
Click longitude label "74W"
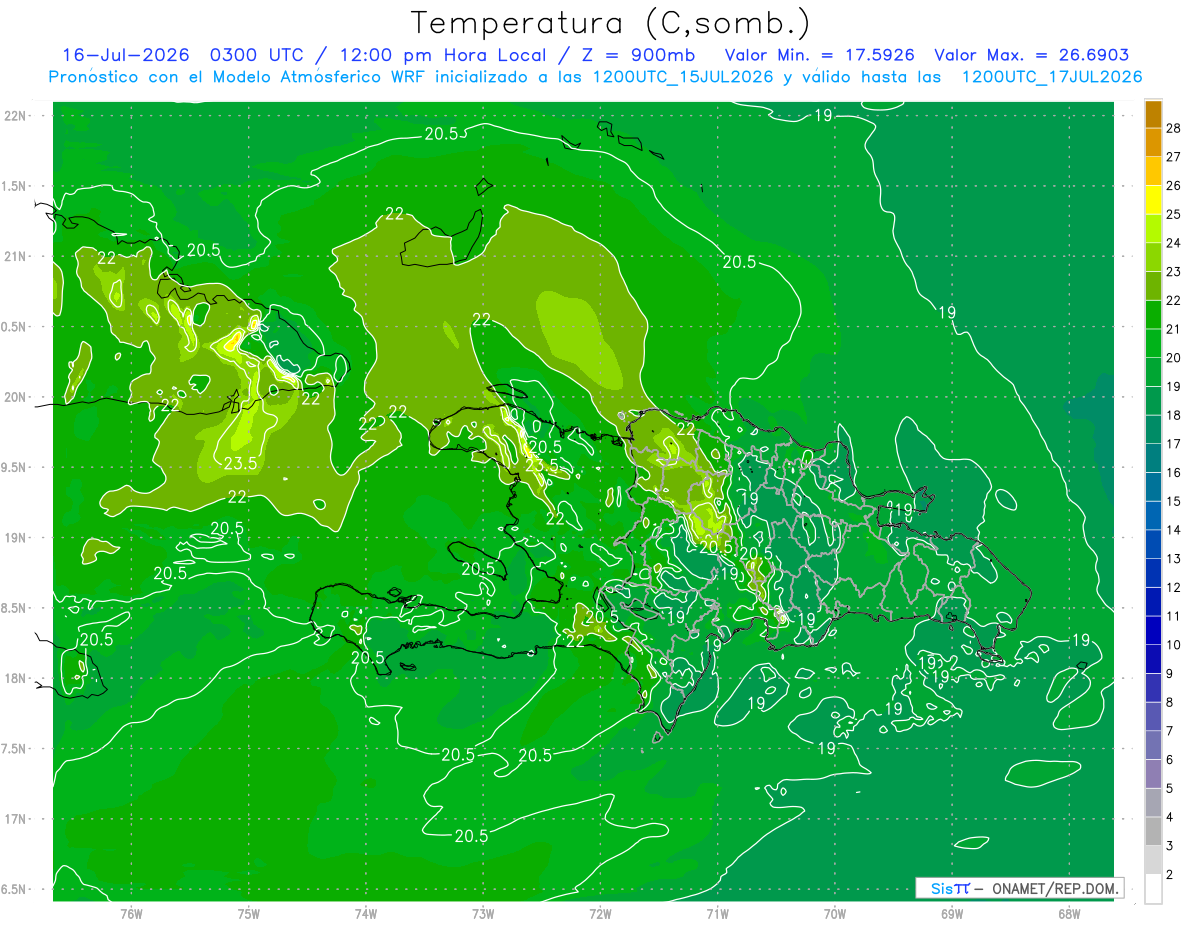pyautogui.click(x=366, y=914)
